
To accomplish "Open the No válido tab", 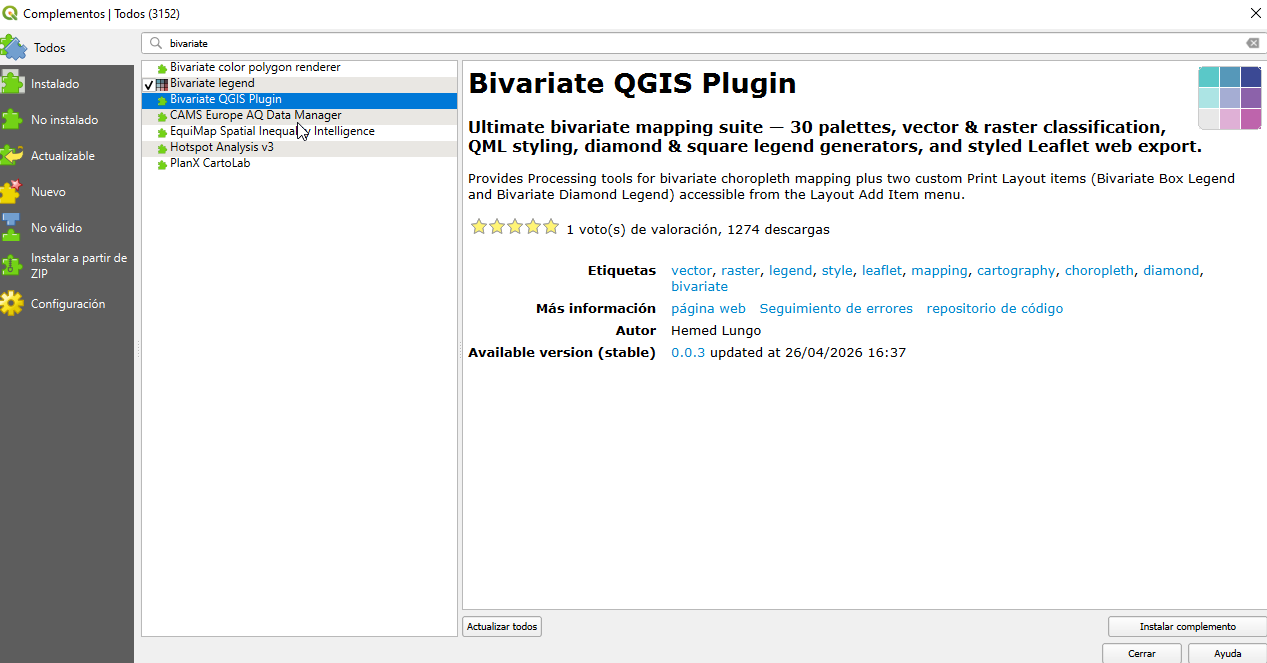I will coord(67,228).
